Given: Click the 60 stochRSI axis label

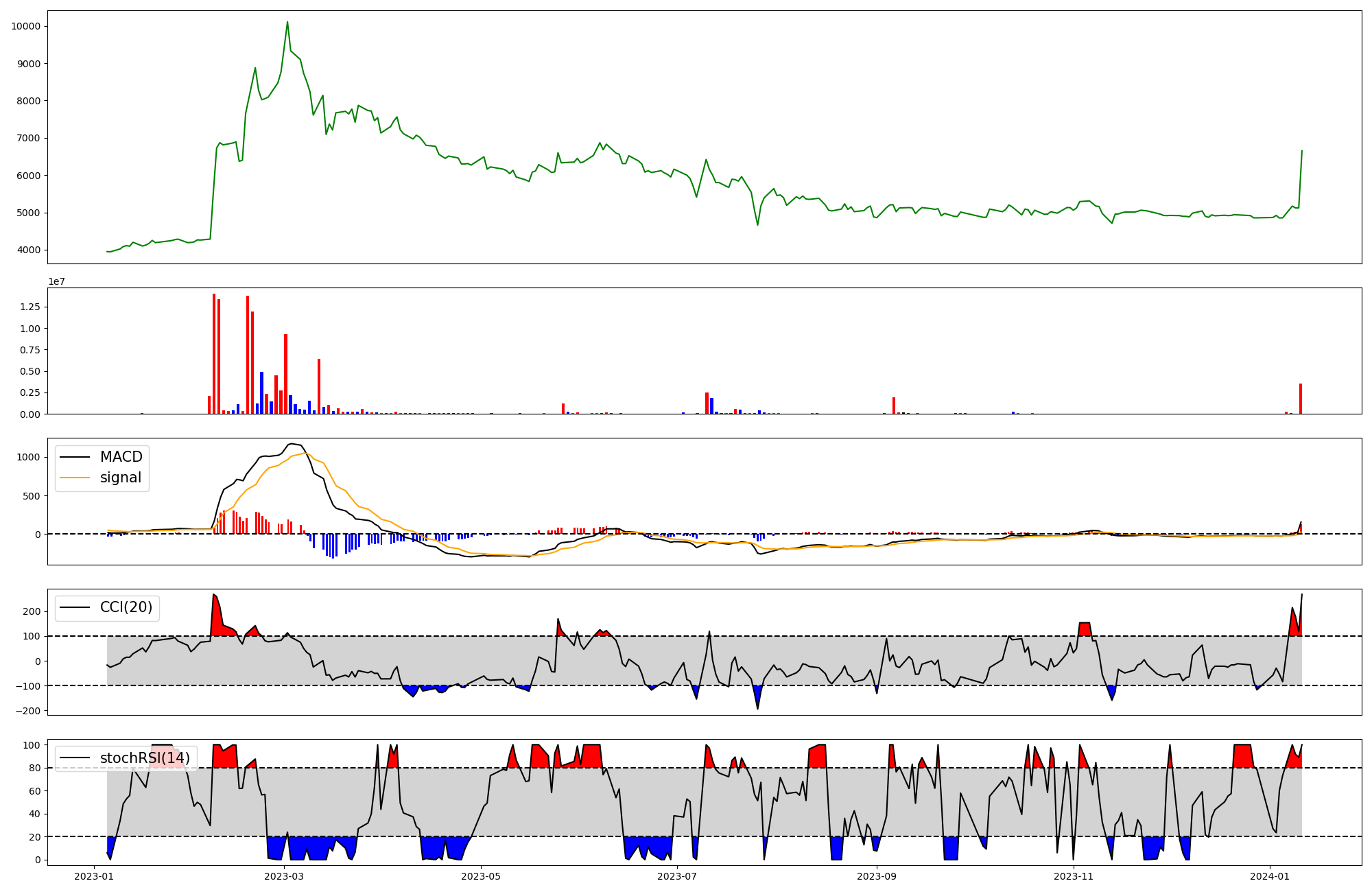Looking at the screenshot, I should [x=34, y=791].
